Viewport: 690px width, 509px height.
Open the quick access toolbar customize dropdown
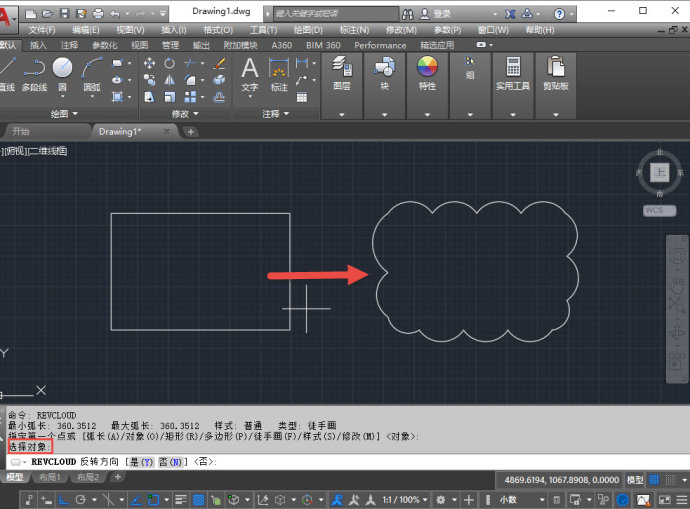click(x=163, y=14)
